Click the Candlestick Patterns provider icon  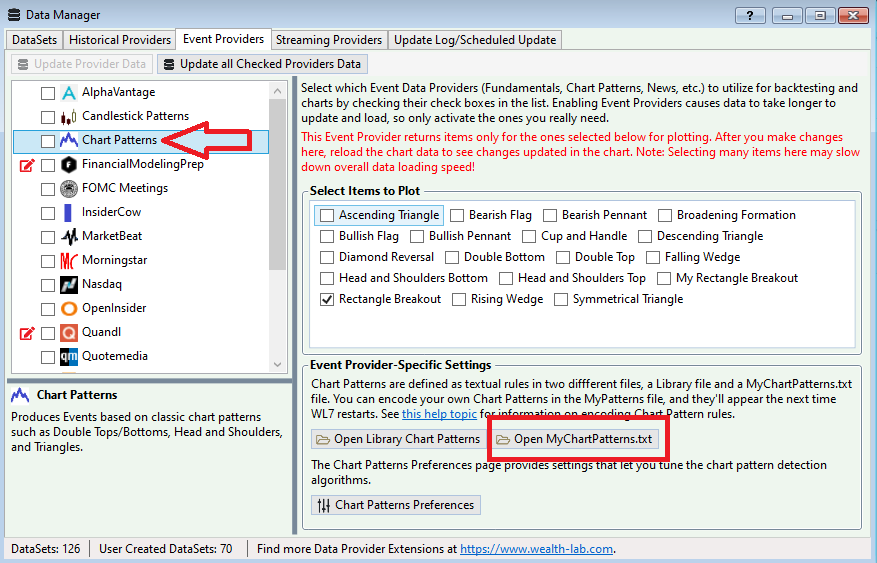click(x=69, y=117)
